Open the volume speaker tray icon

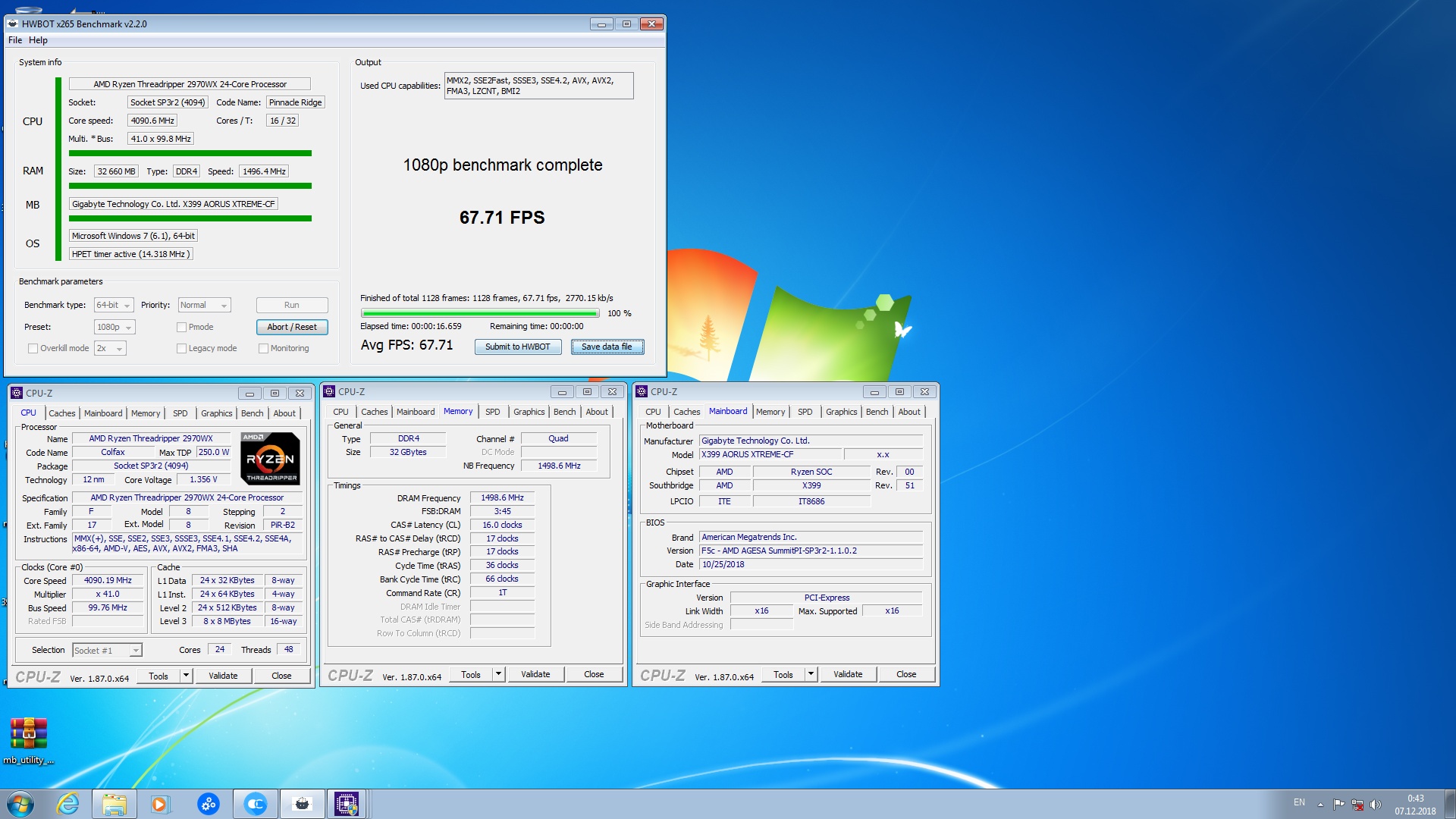coord(1376,805)
